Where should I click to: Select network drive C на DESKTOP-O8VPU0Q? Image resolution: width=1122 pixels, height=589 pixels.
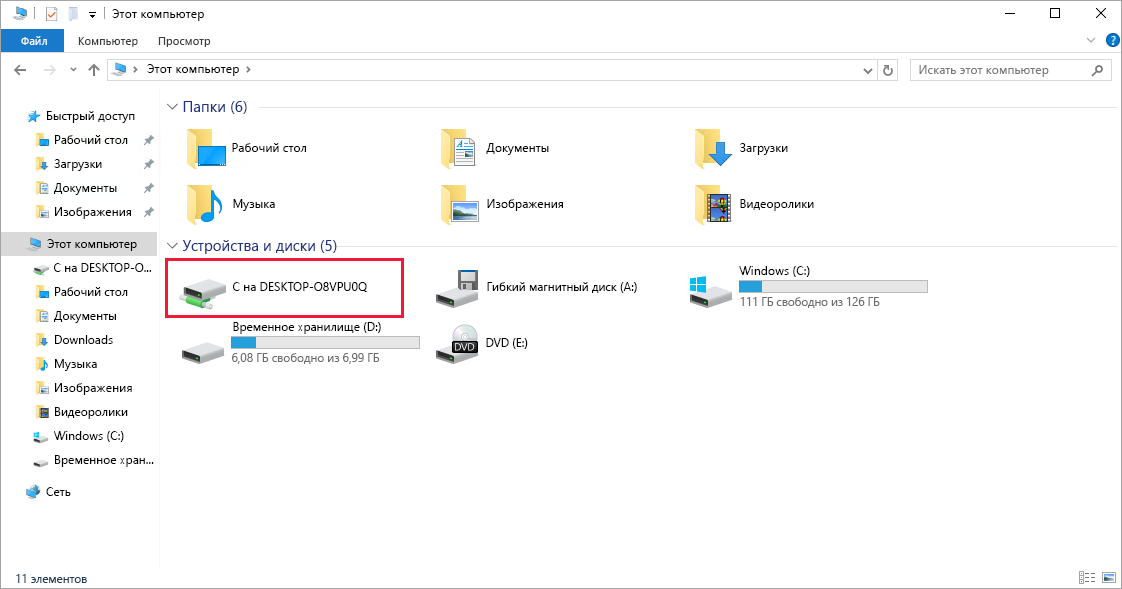point(284,288)
